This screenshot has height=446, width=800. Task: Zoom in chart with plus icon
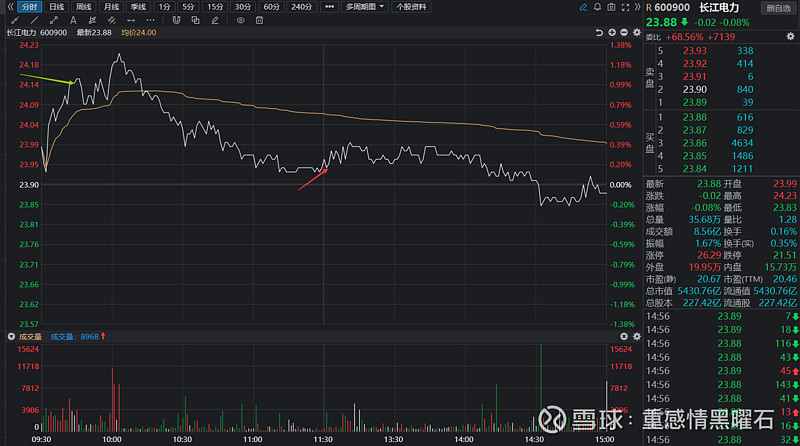click(612, 33)
